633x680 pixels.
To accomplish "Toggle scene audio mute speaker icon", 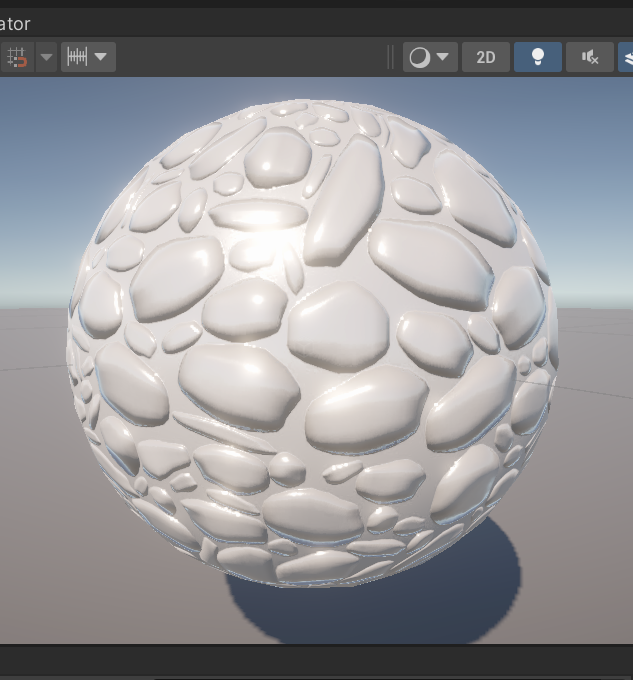I will click(x=590, y=57).
